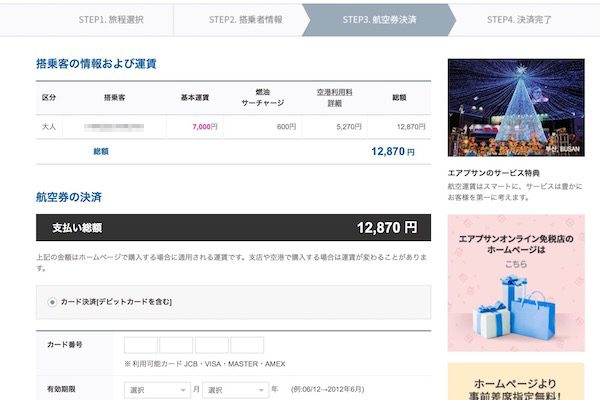Click the エアプサンのサービス特典 caption
600x400 pixels.
point(494,173)
